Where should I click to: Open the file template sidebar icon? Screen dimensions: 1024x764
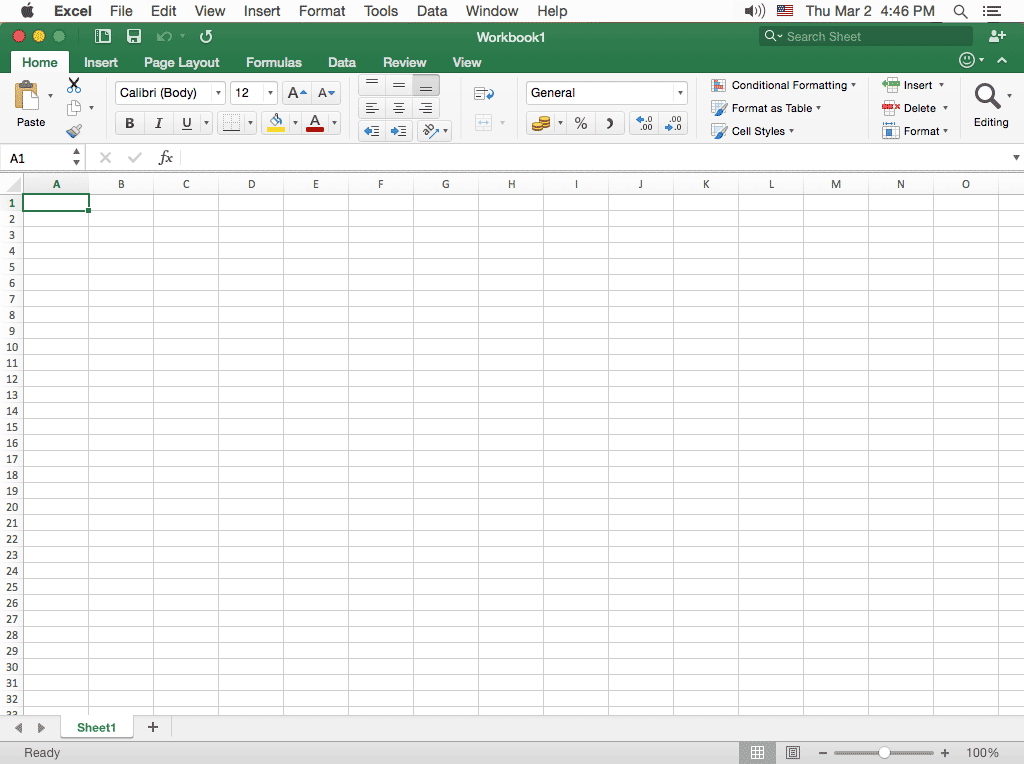point(103,37)
